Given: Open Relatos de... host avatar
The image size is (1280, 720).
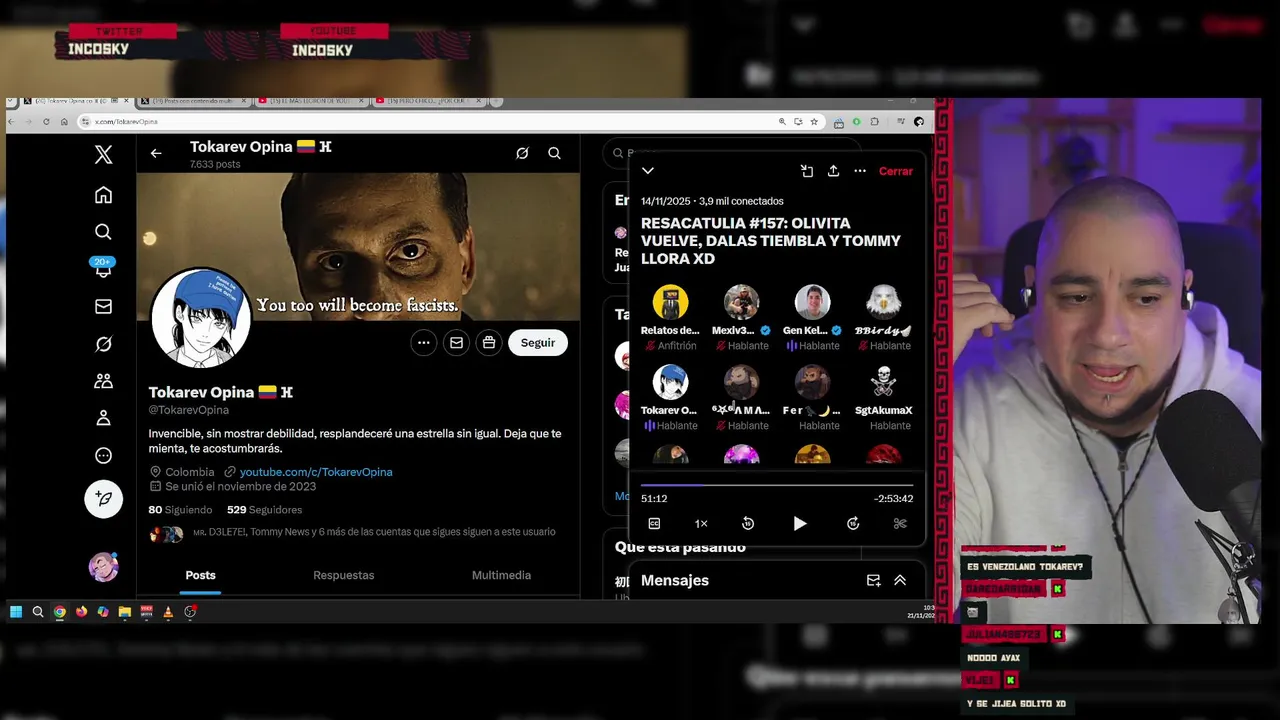Looking at the screenshot, I should coord(670,302).
